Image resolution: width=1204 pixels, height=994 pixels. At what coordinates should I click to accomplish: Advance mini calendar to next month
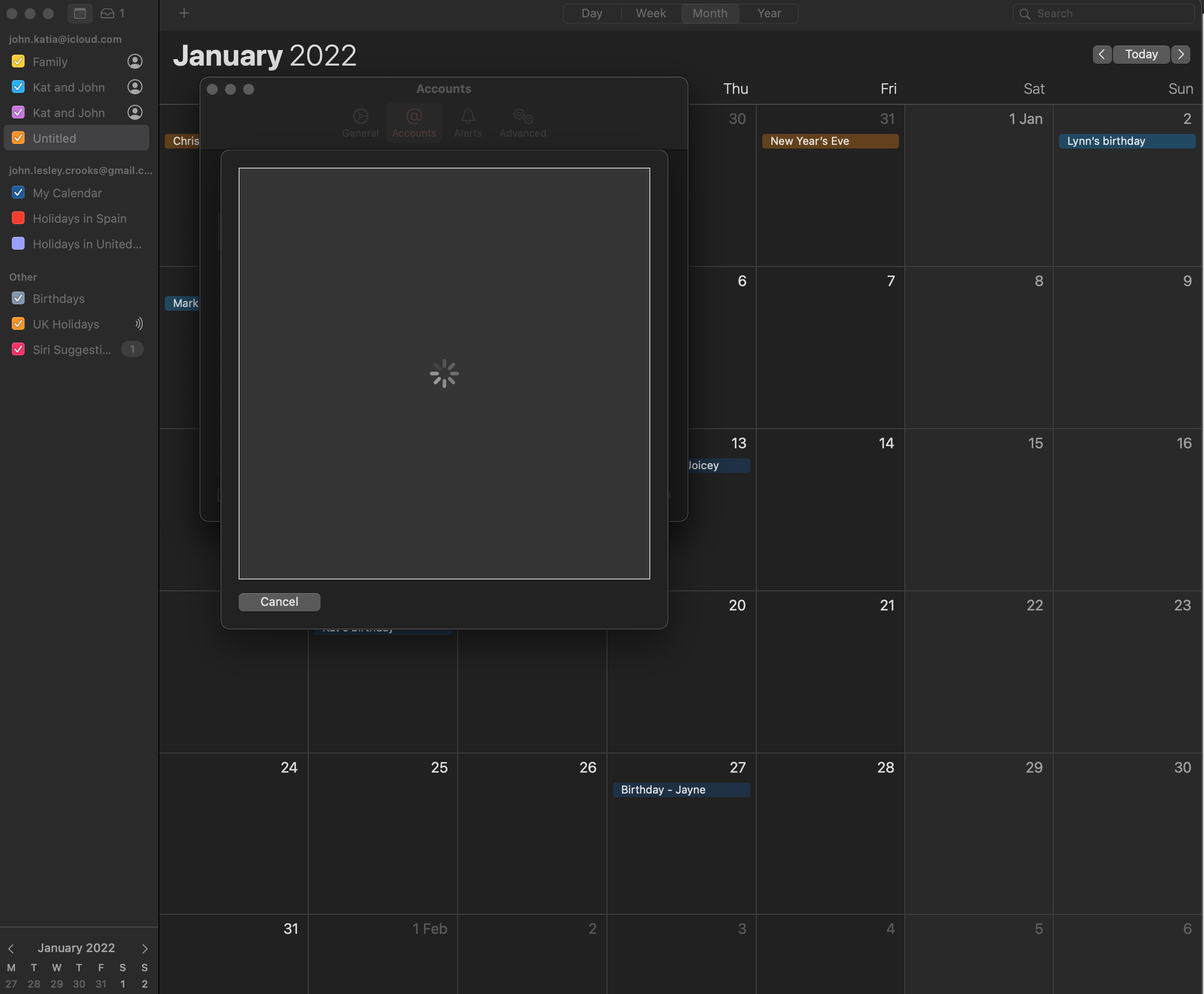145,949
